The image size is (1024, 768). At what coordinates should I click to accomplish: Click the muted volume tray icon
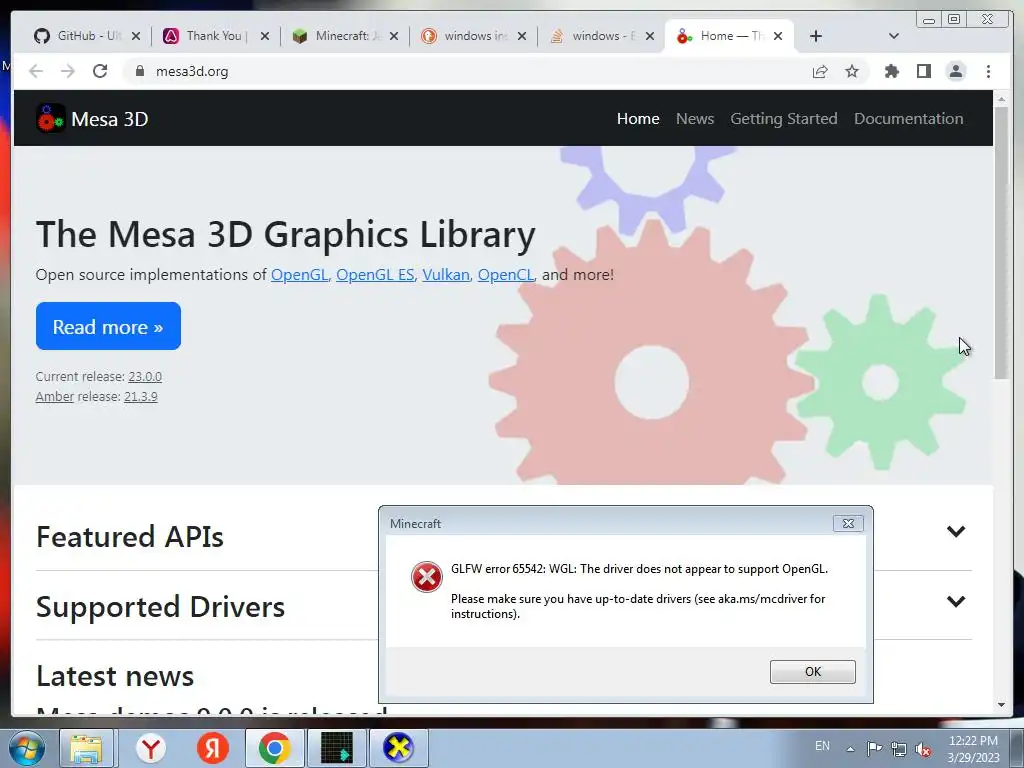coord(923,749)
